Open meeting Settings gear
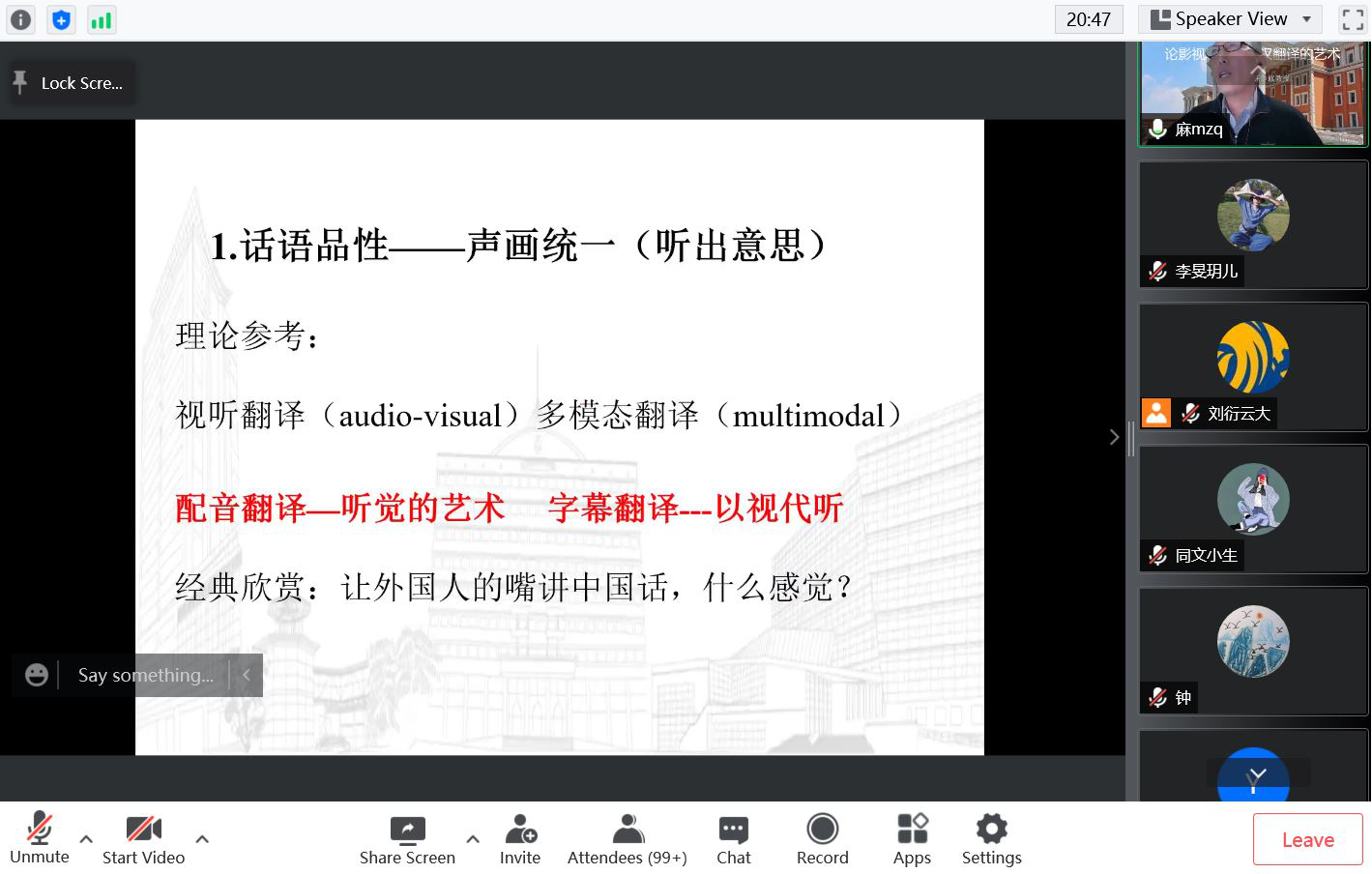The height and width of the screenshot is (874, 1372). [x=991, y=838]
